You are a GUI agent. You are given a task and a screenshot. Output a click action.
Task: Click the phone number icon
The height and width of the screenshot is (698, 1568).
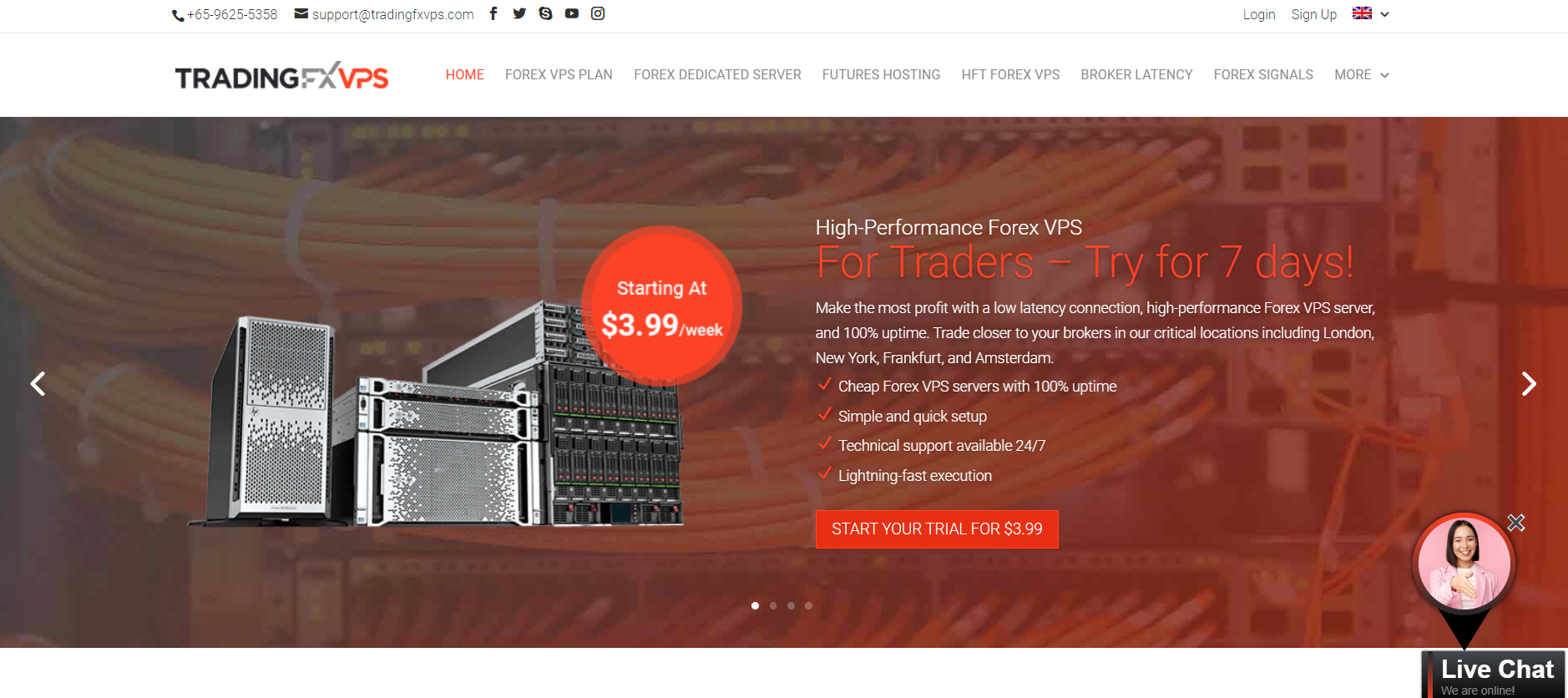tap(178, 15)
